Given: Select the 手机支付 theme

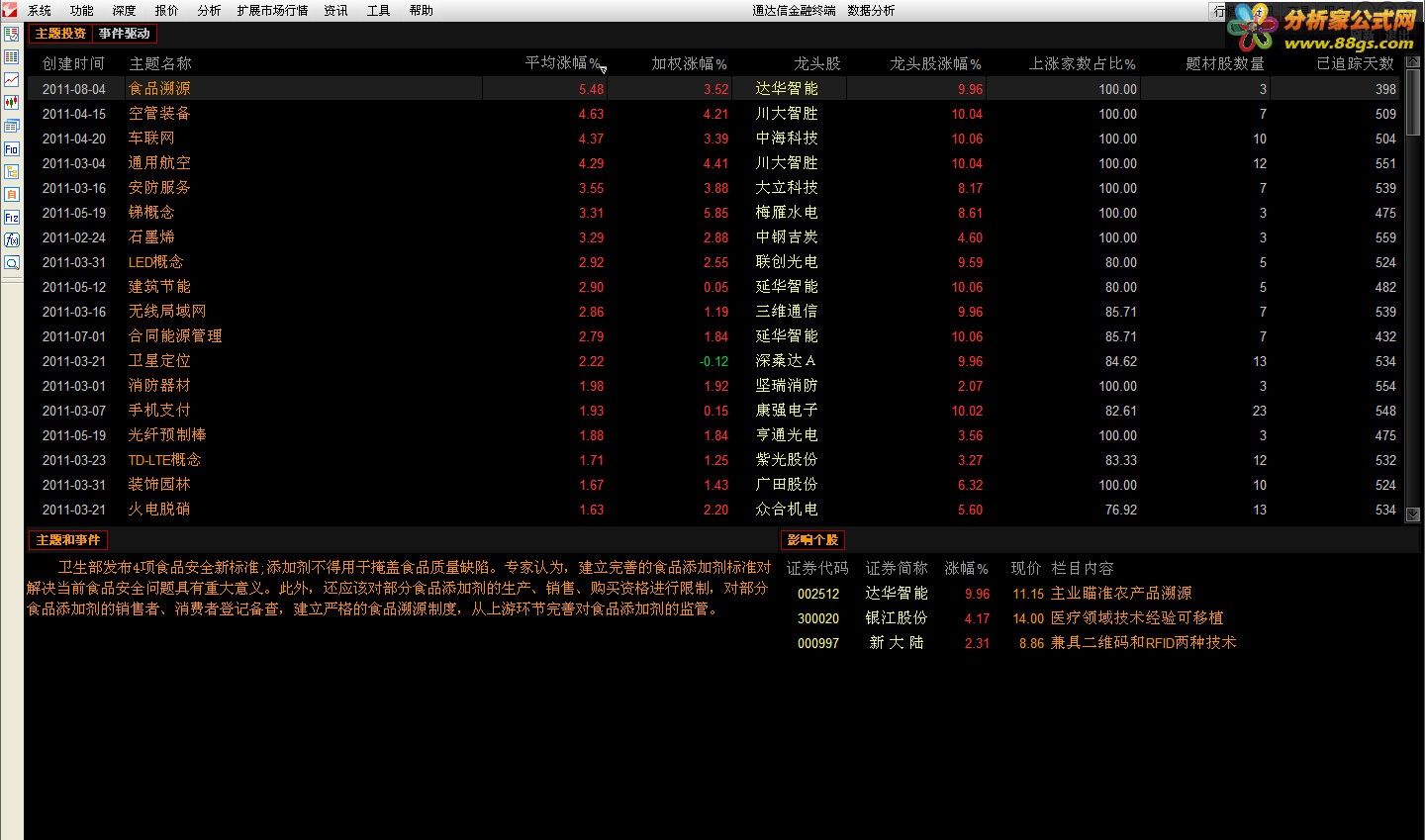Looking at the screenshot, I should (159, 411).
